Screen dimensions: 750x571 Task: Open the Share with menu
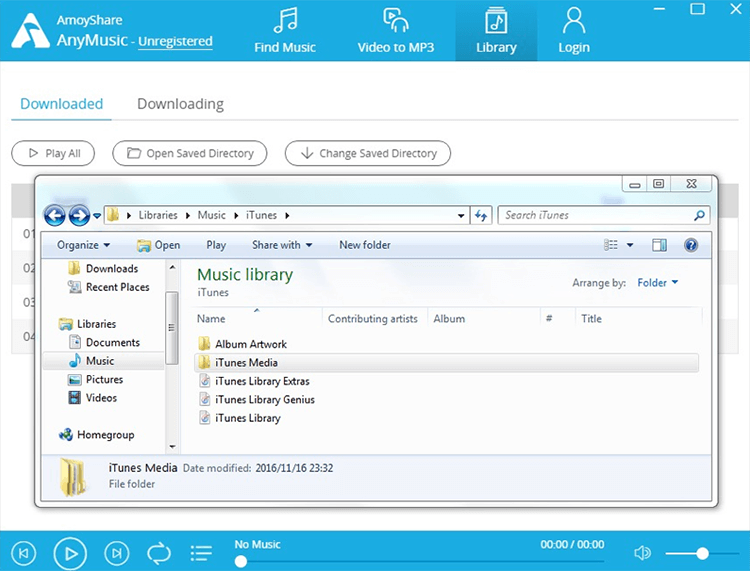tap(282, 245)
